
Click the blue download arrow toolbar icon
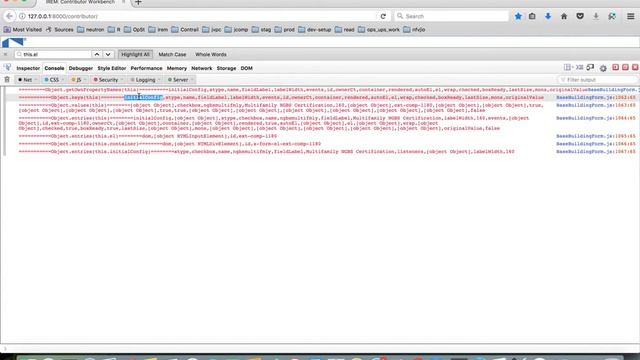tap(548, 16)
